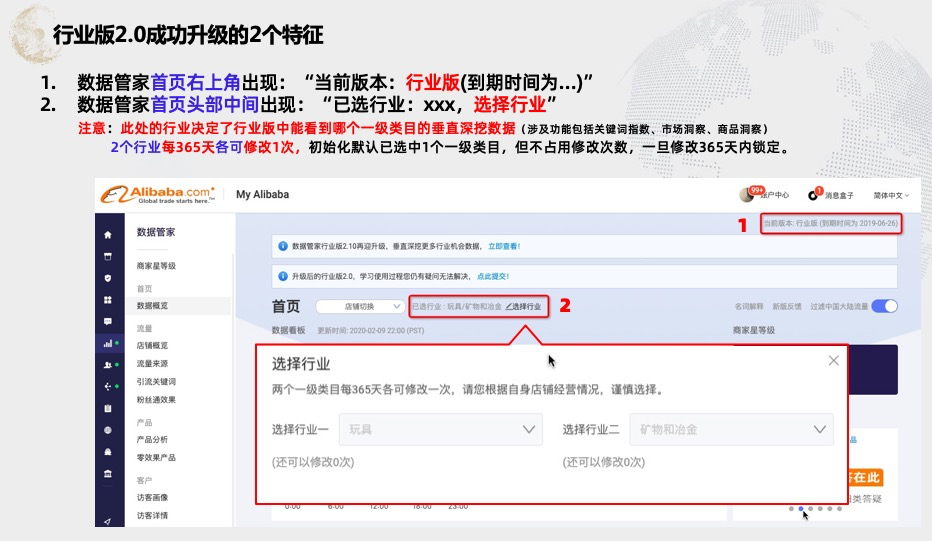The width and height of the screenshot is (932, 541).
Task: Open 流量来源 in the side menu
Action: click(152, 363)
